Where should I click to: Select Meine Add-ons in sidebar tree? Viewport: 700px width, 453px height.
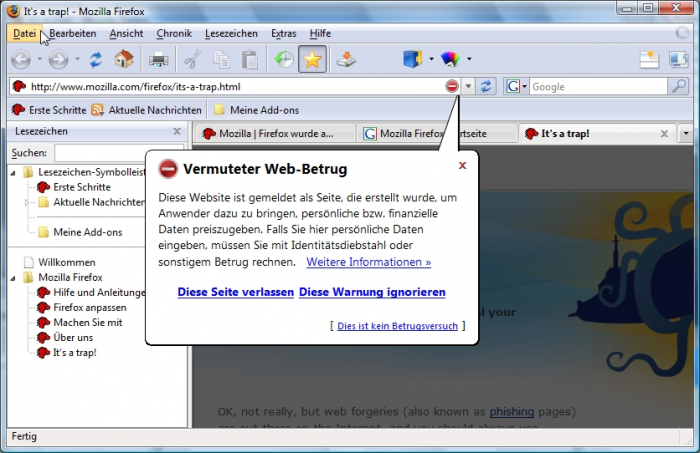[80, 232]
